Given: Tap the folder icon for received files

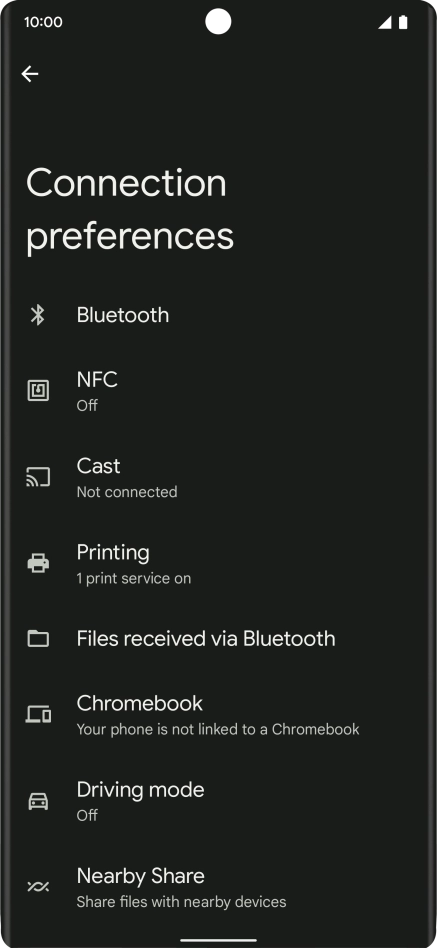Looking at the screenshot, I should pyautogui.click(x=38, y=638).
